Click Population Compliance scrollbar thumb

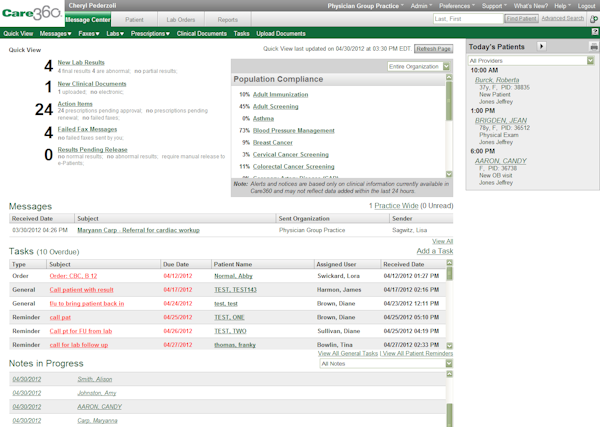coord(449,101)
